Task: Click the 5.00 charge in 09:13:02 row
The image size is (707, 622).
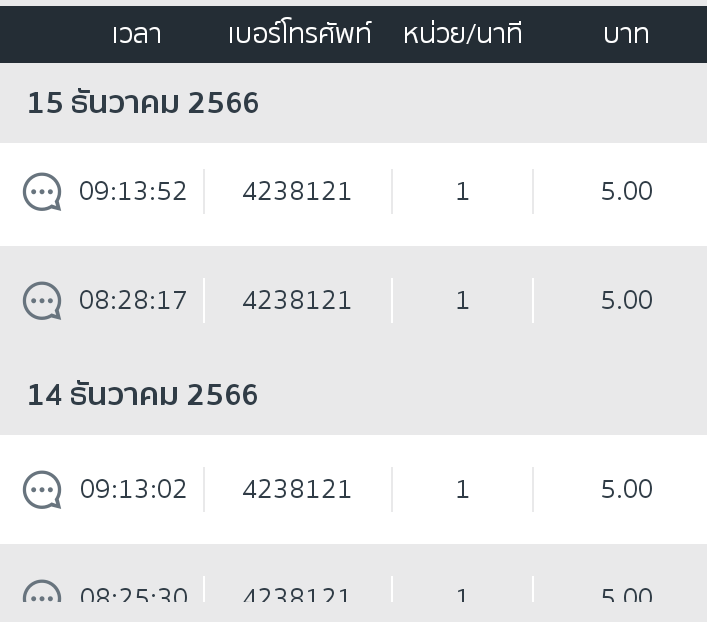Action: pyautogui.click(x=627, y=489)
